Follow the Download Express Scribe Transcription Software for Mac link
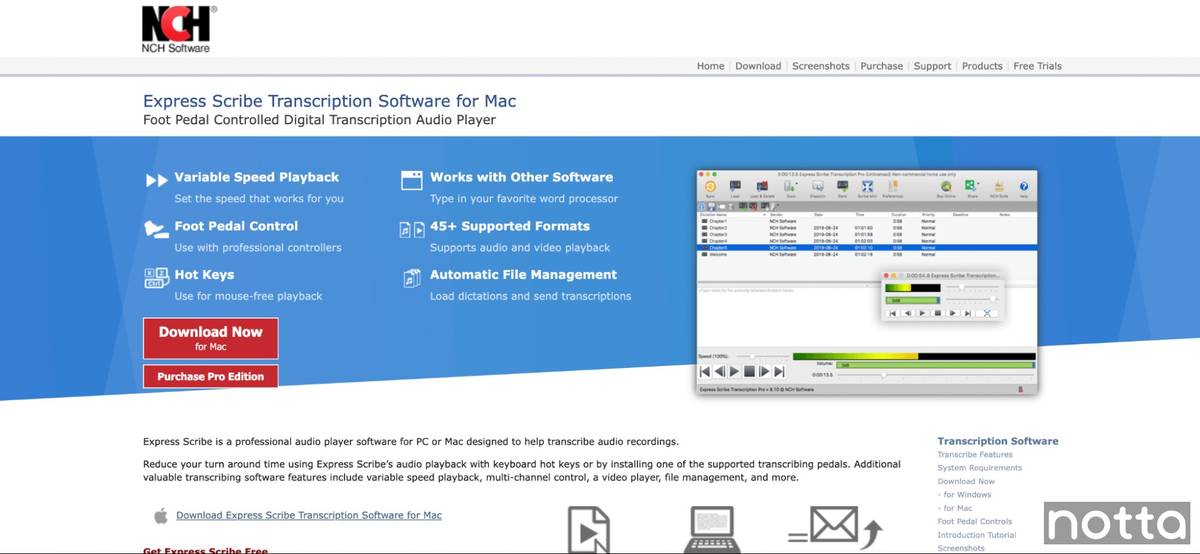This screenshot has height=554, width=1200. pyautogui.click(x=309, y=516)
